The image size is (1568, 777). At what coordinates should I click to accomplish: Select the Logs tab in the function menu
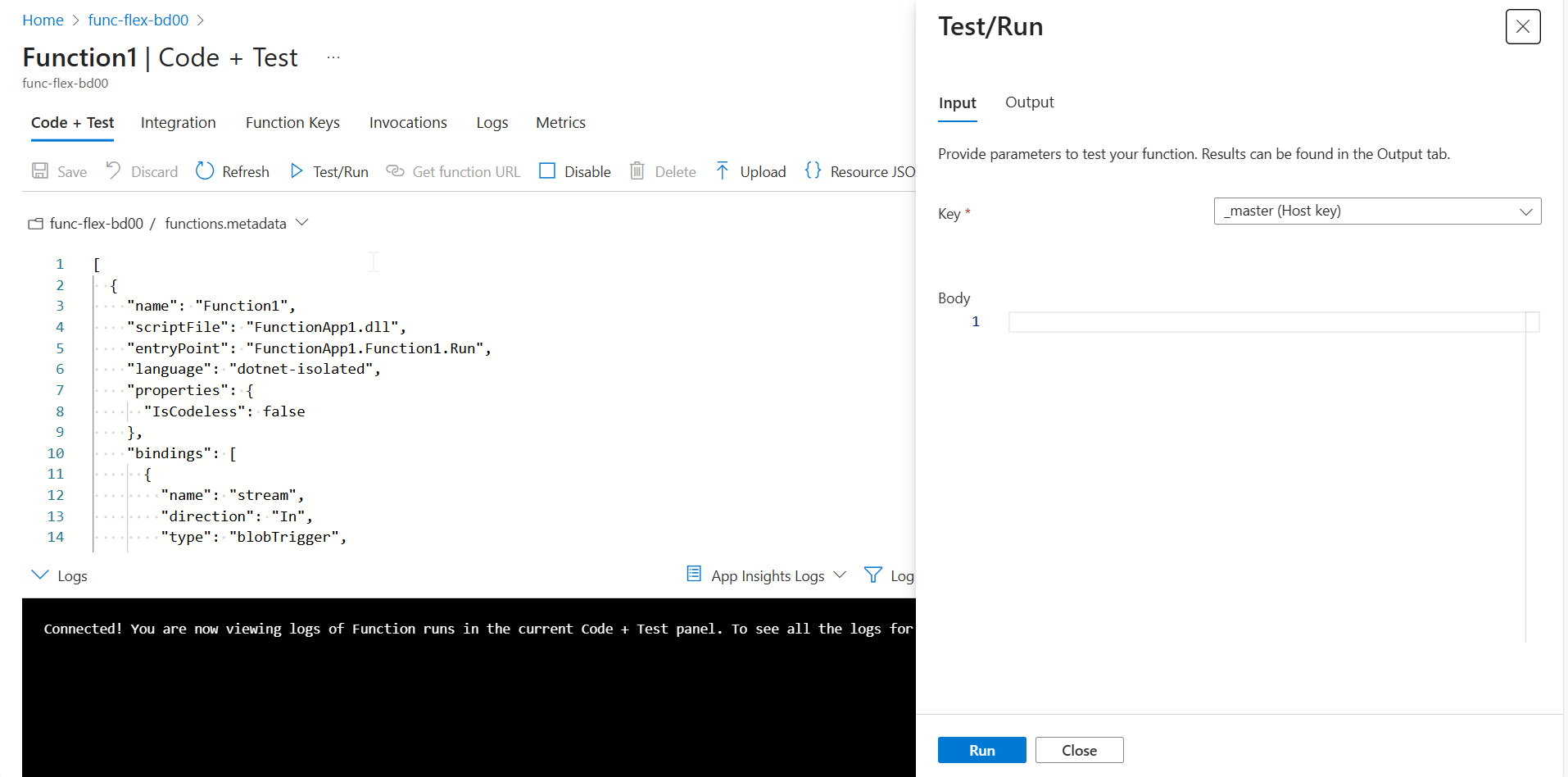492,123
